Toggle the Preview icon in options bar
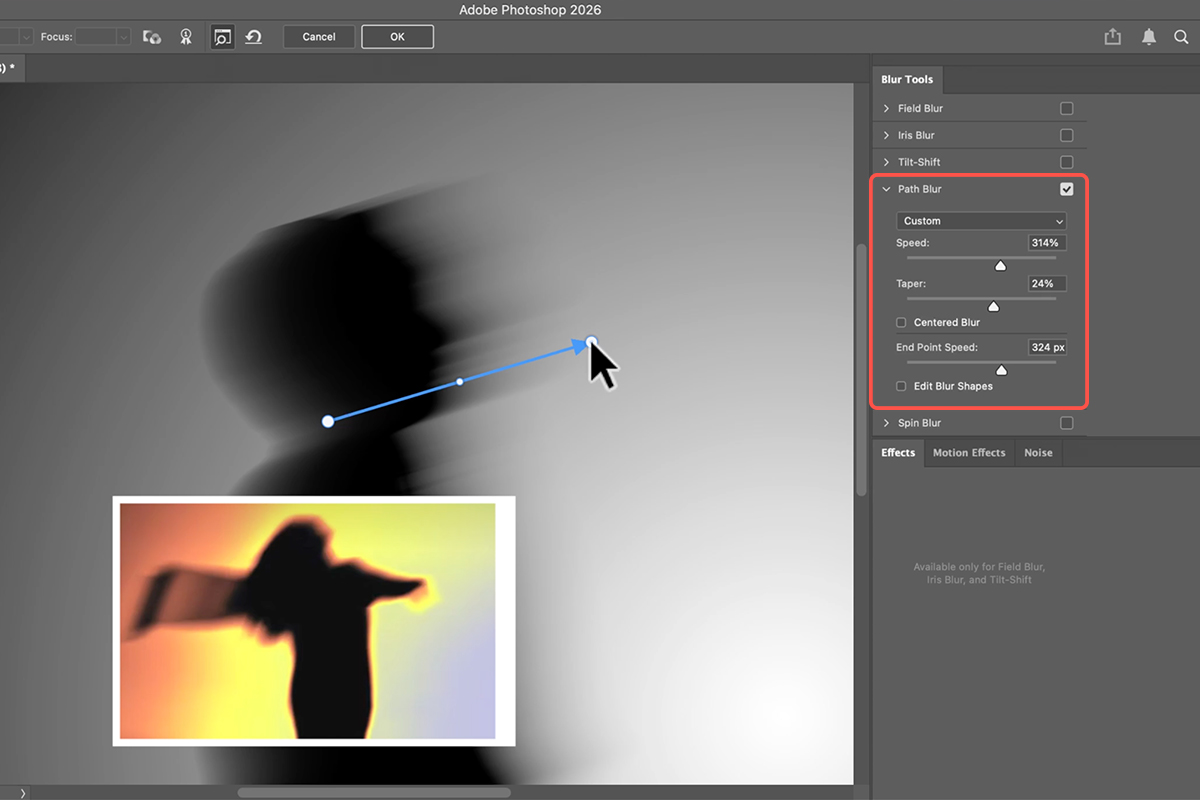The image size is (1200, 800). [222, 37]
